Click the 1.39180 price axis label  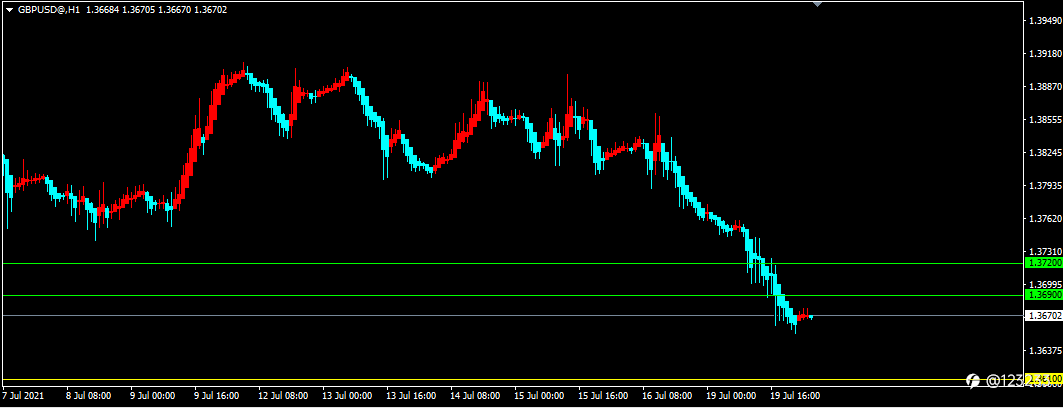1045,54
